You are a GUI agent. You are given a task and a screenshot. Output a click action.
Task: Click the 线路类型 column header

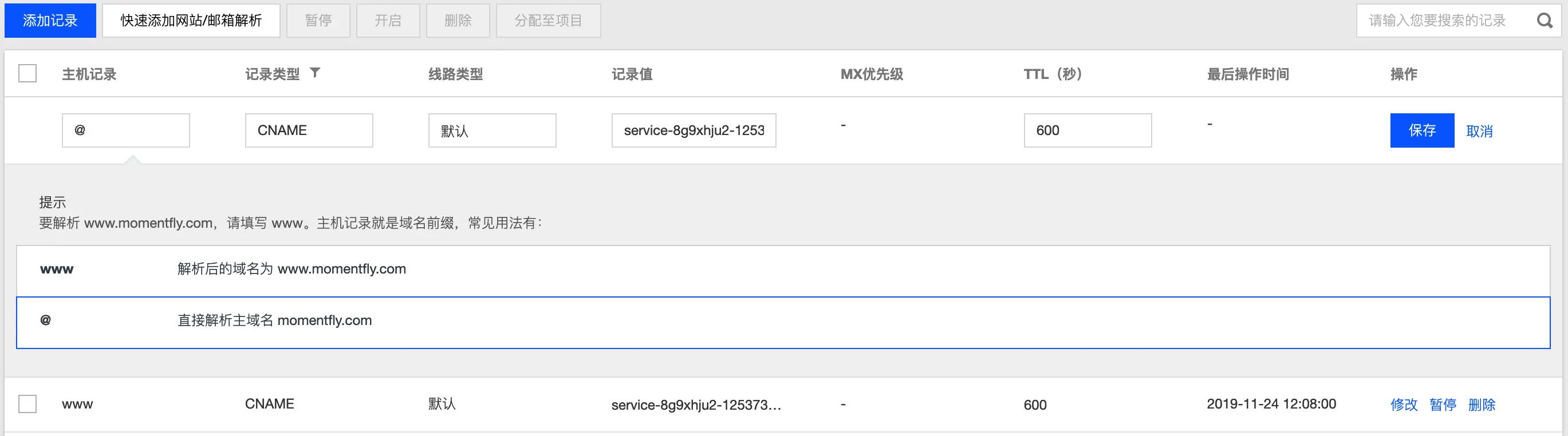[456, 74]
